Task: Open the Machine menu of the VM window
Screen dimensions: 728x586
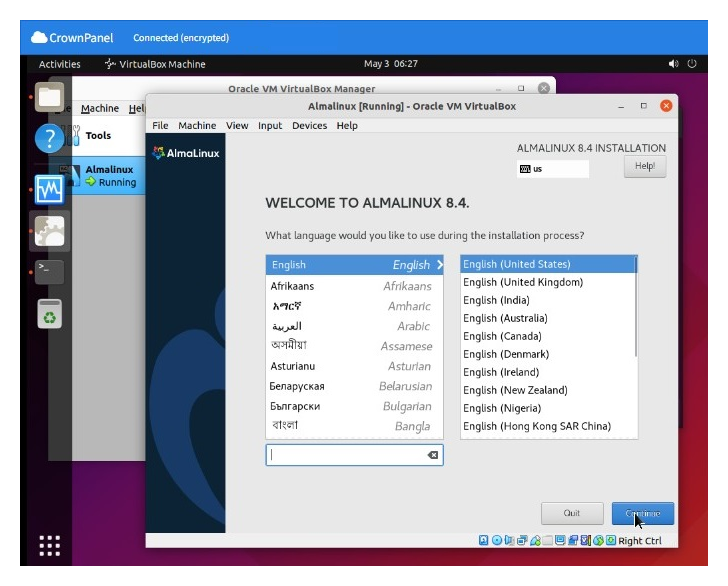Action: point(197,125)
